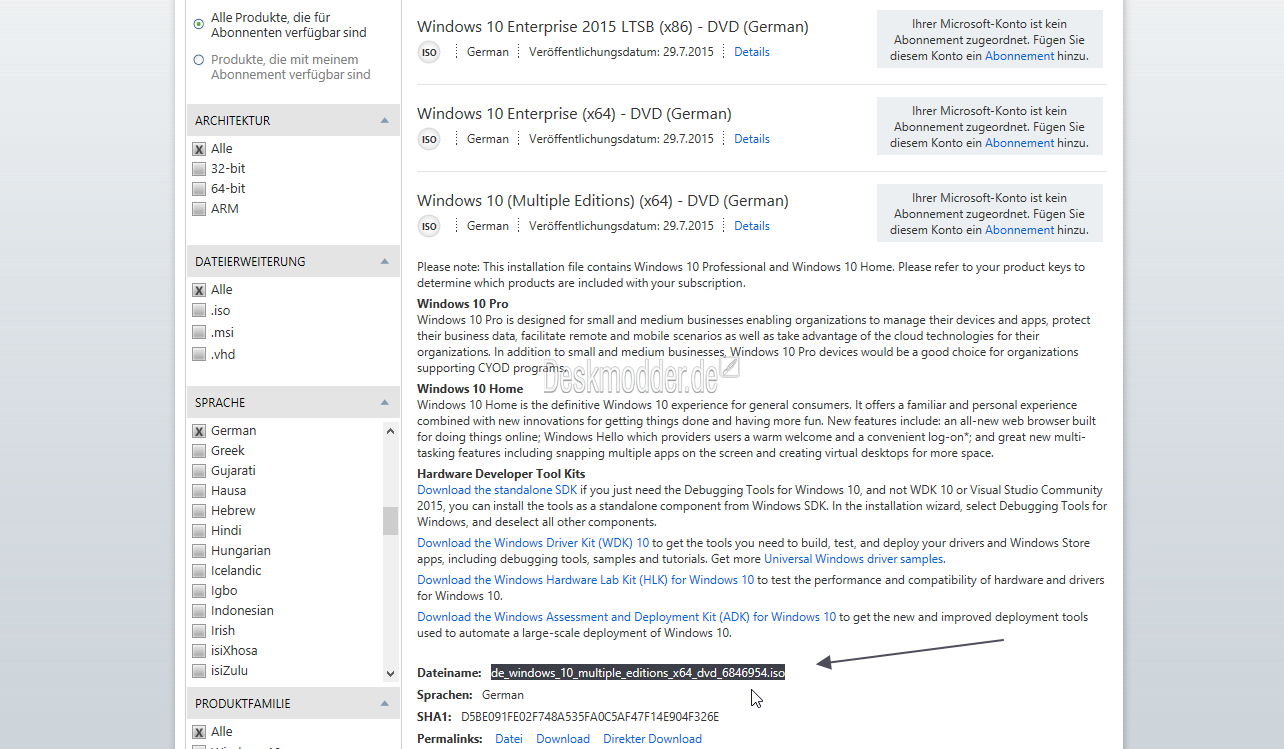Click language list scroll-down arrow
The width and height of the screenshot is (1284, 749).
(390, 674)
